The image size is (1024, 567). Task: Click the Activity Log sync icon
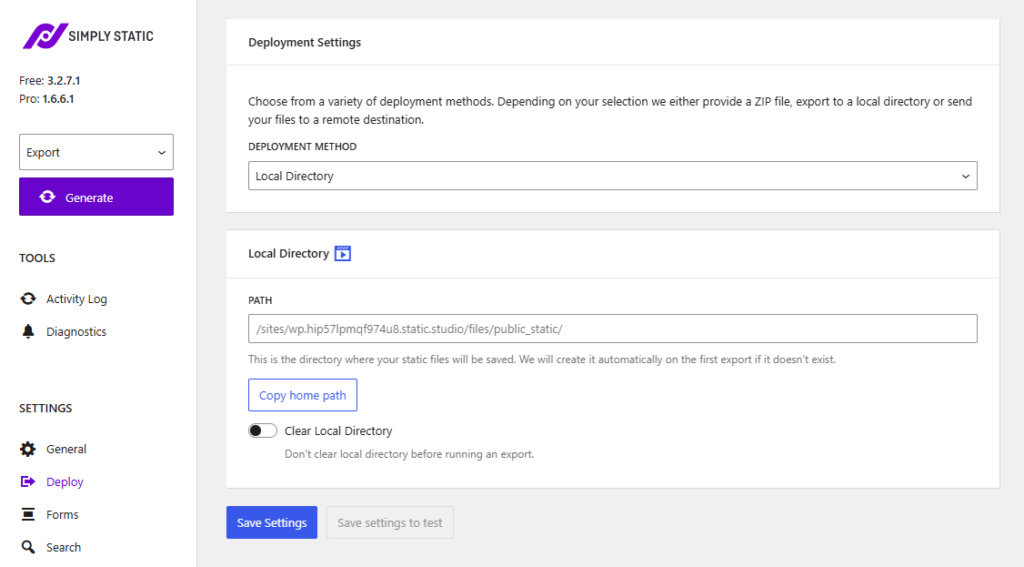coord(28,299)
